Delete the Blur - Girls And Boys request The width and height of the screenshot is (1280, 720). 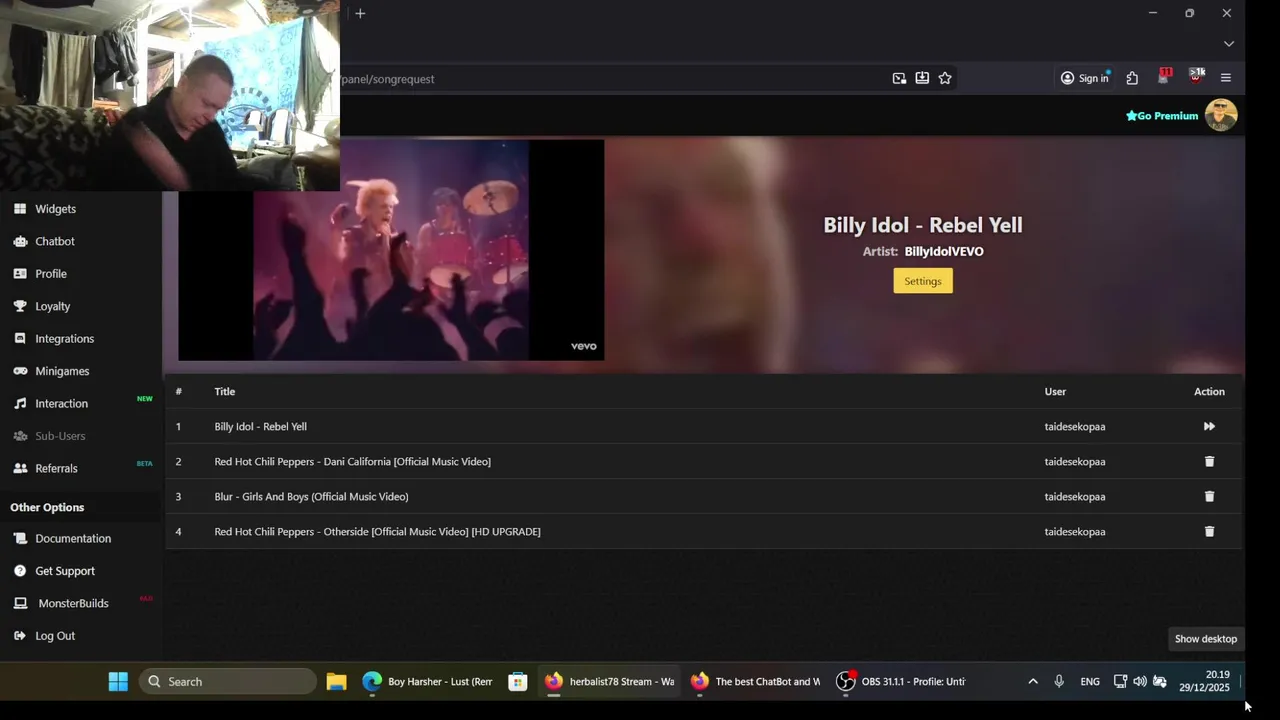click(1209, 496)
